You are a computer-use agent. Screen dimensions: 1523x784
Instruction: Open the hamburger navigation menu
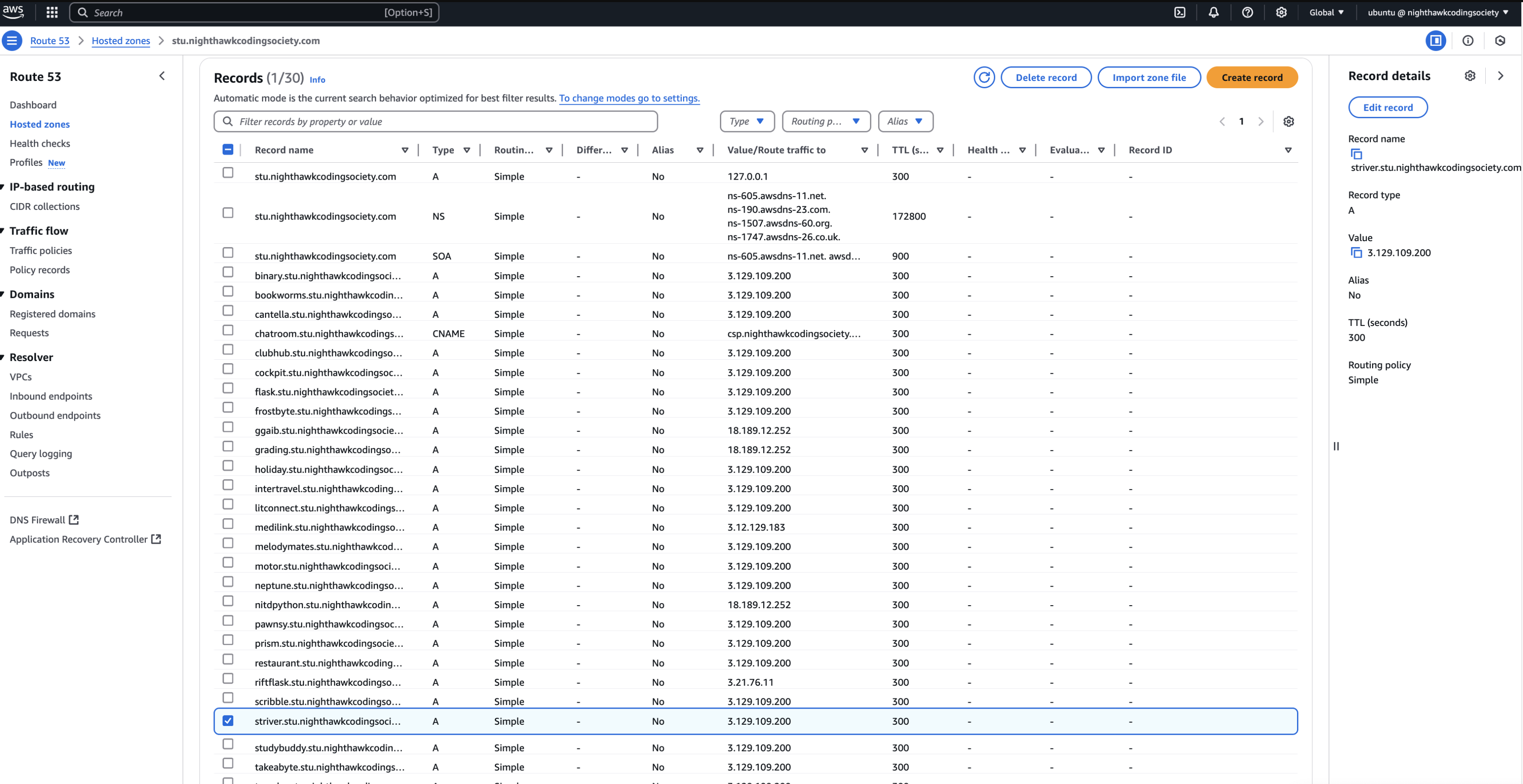pyautogui.click(x=12, y=40)
